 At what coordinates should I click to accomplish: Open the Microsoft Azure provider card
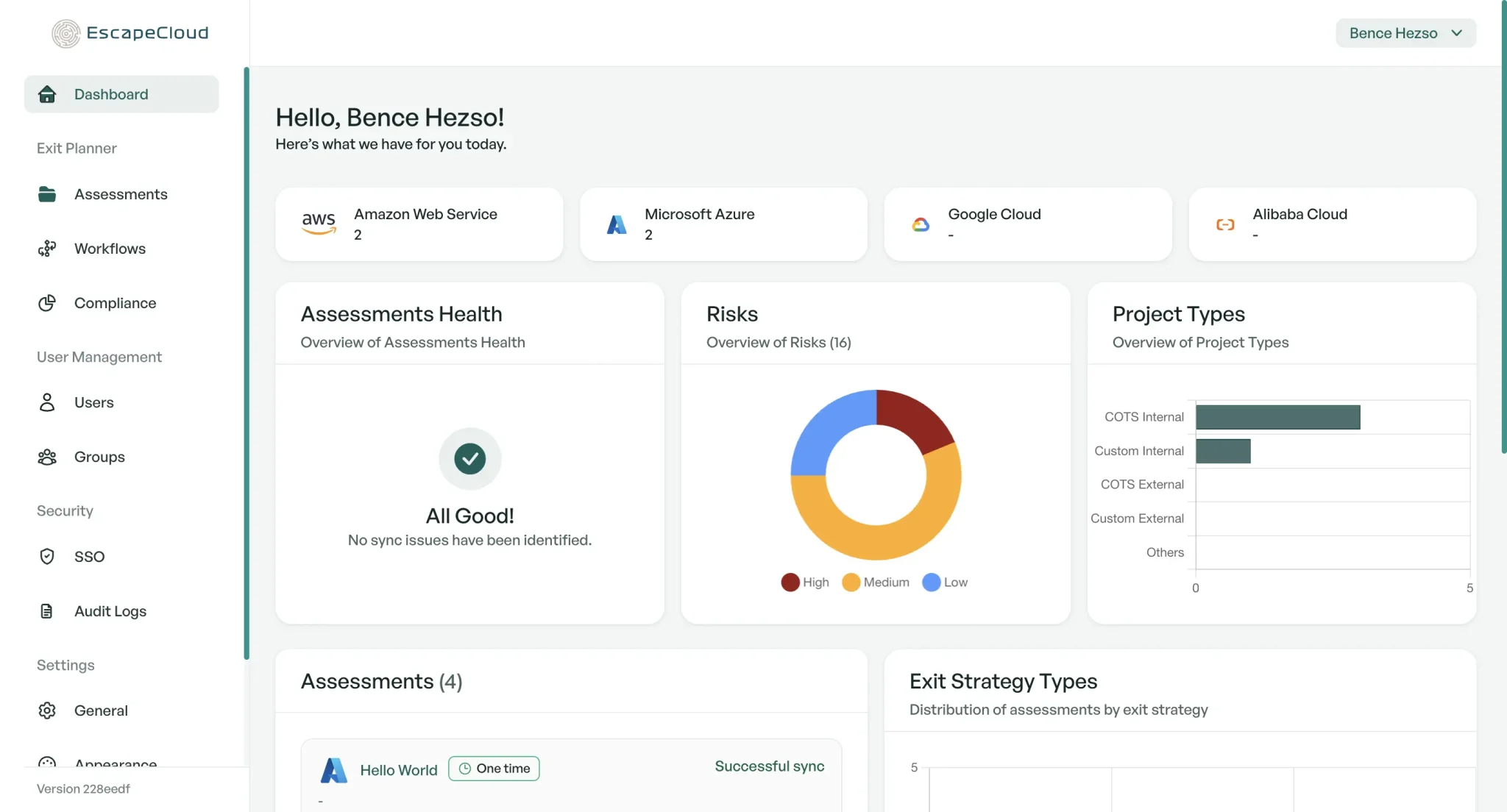coord(723,224)
